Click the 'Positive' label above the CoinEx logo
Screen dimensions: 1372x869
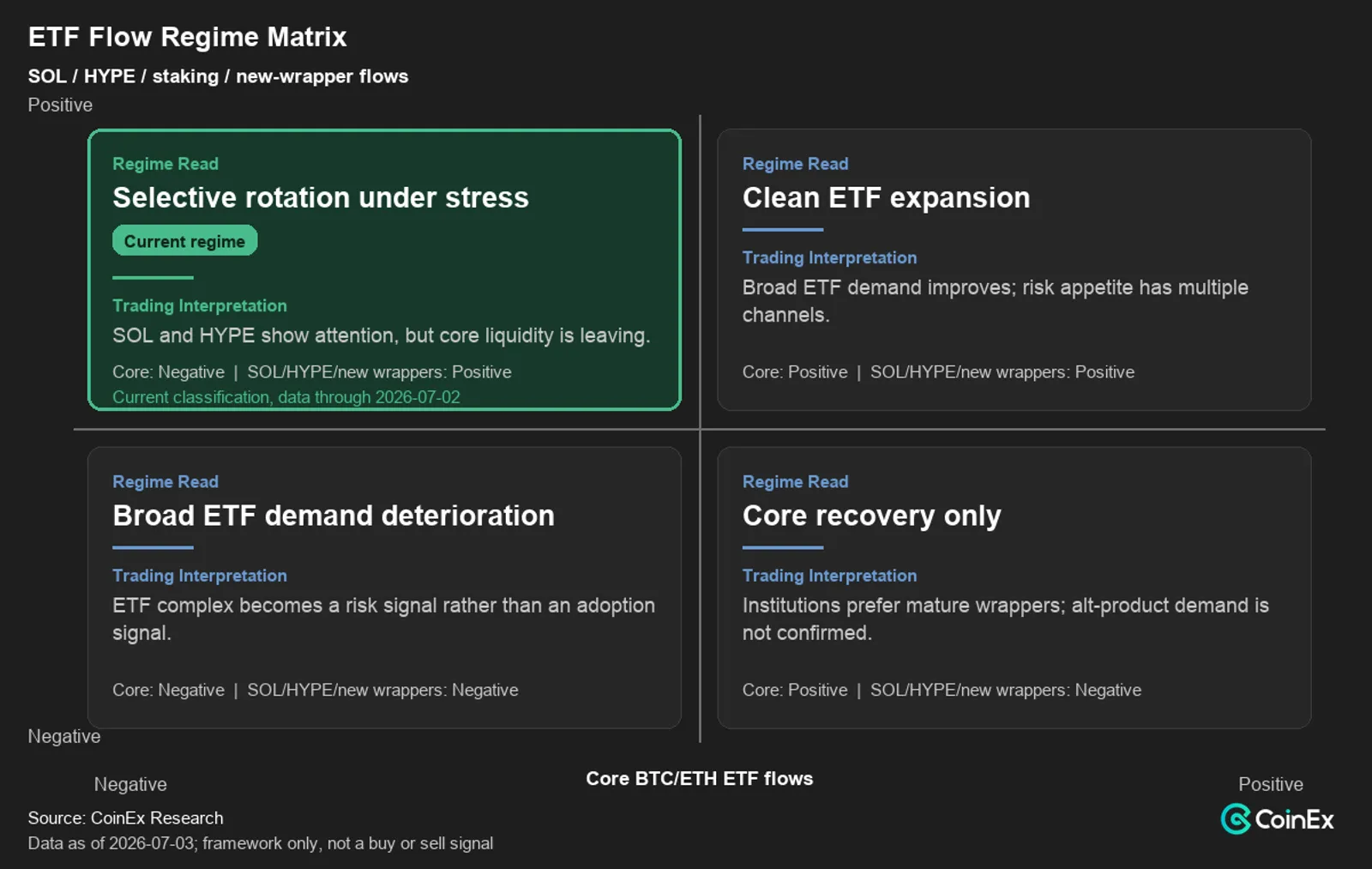pos(1271,785)
